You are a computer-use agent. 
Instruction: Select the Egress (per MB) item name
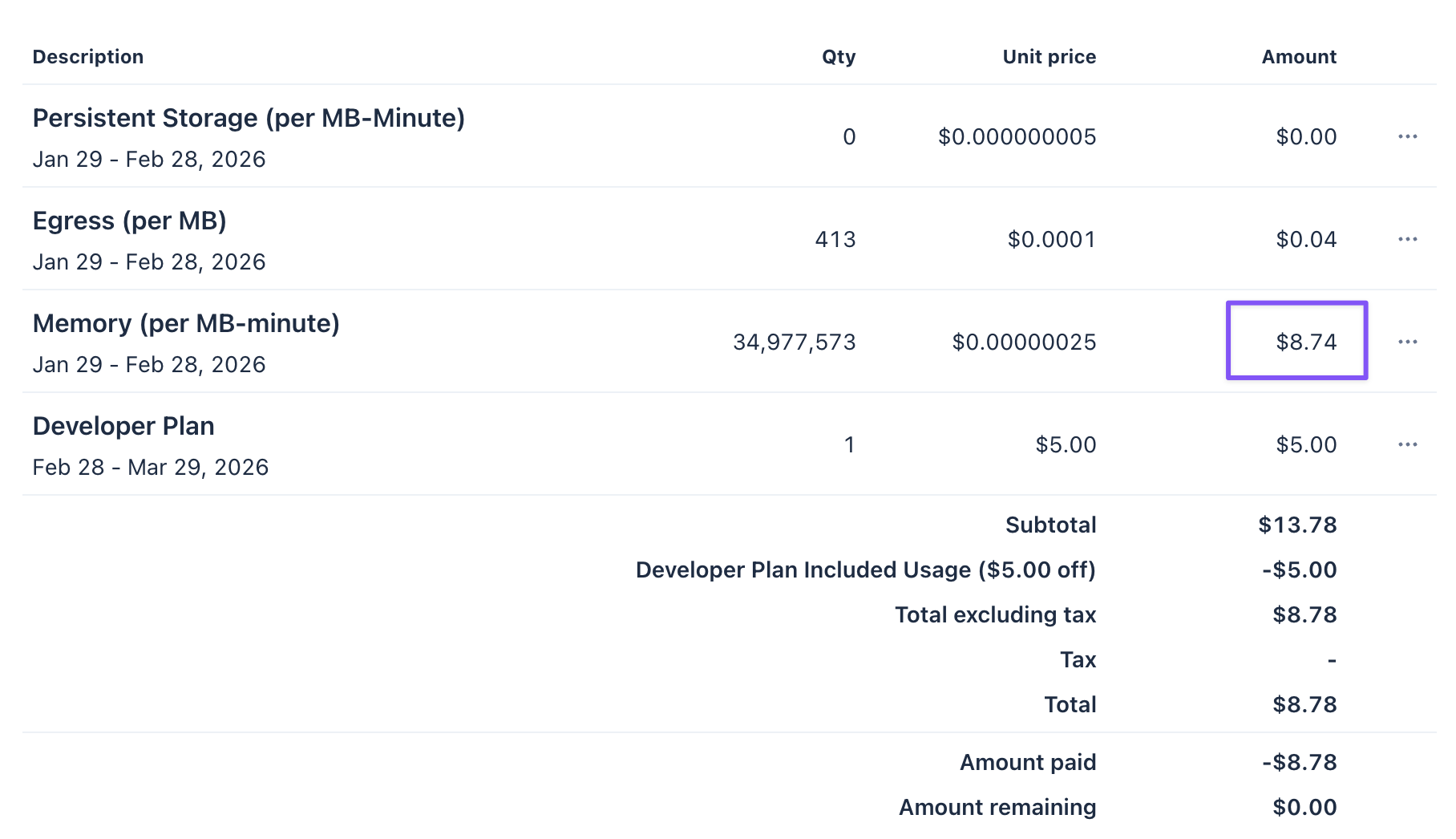point(130,221)
